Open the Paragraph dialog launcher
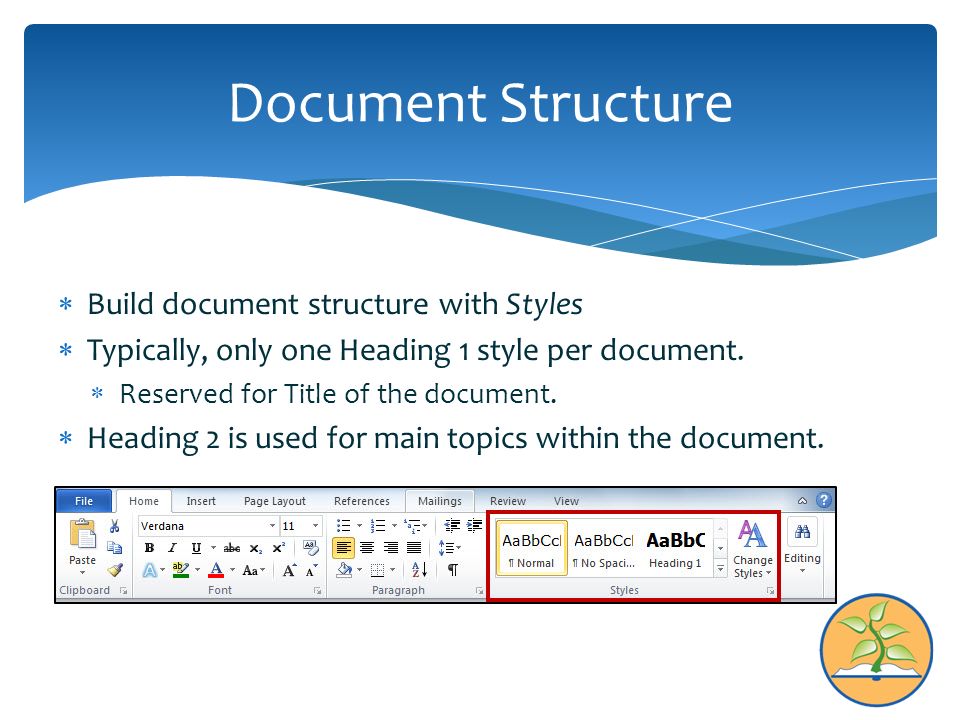 click(479, 591)
